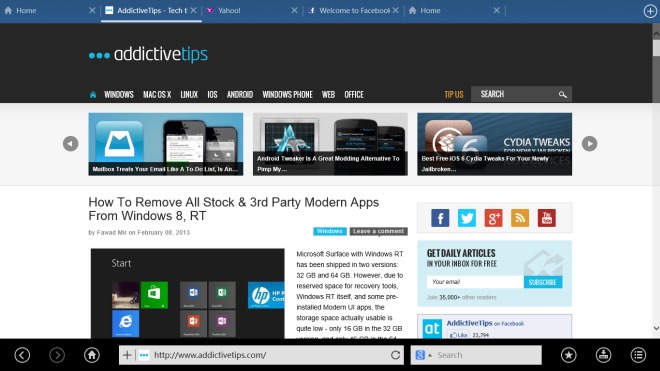Show previous carousel slide arrow
The height and width of the screenshot is (371, 660).
(71, 144)
